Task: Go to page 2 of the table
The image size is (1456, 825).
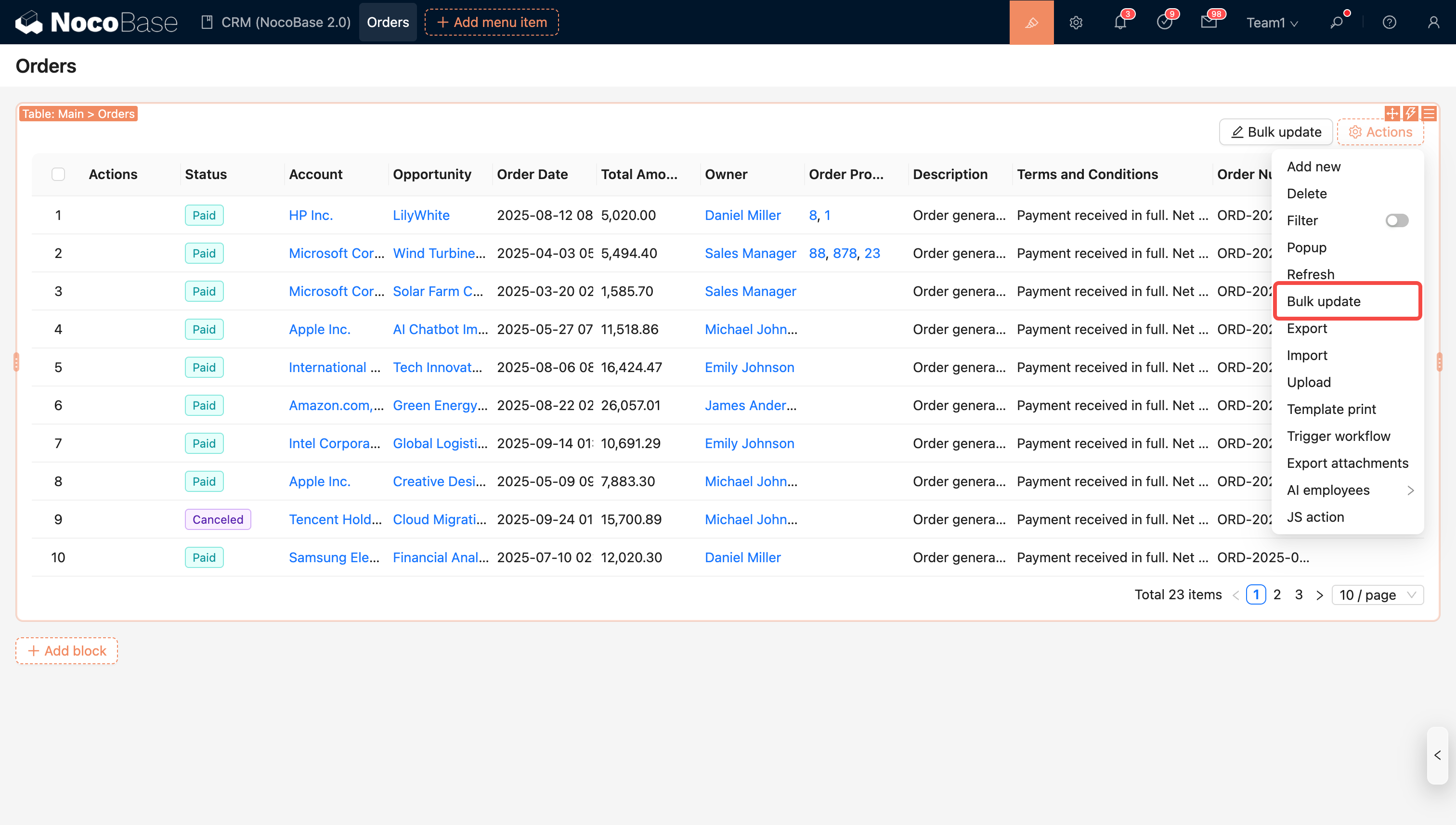Action: [x=1277, y=595]
